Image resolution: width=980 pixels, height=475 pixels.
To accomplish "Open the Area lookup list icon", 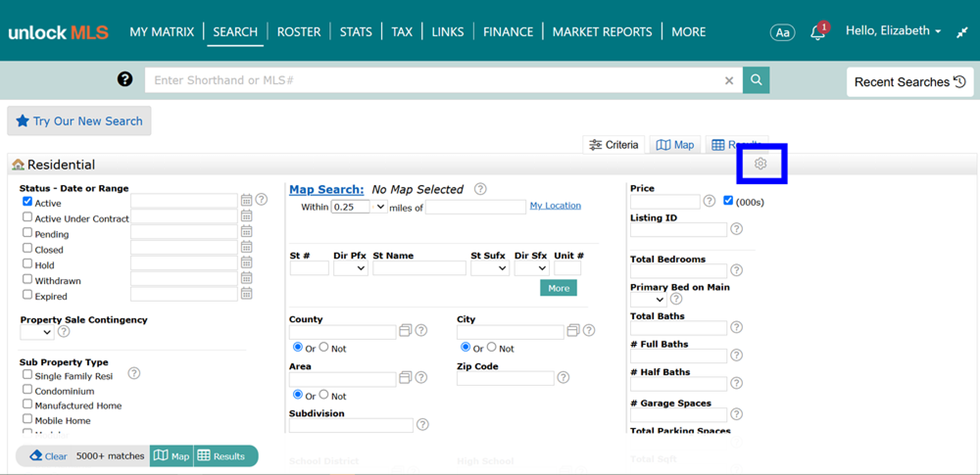I will (406, 377).
